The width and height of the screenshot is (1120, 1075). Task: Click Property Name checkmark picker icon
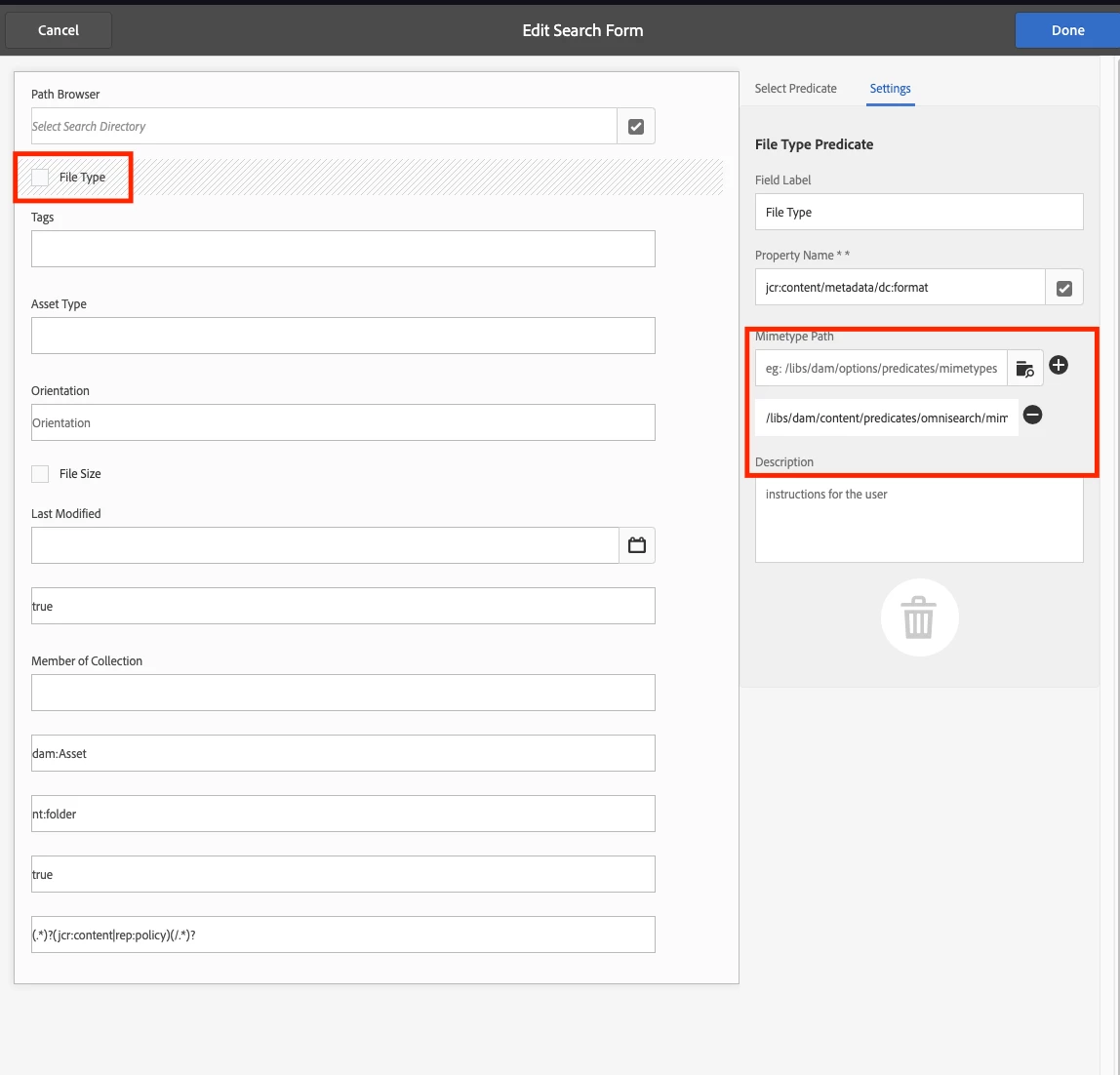(x=1063, y=287)
